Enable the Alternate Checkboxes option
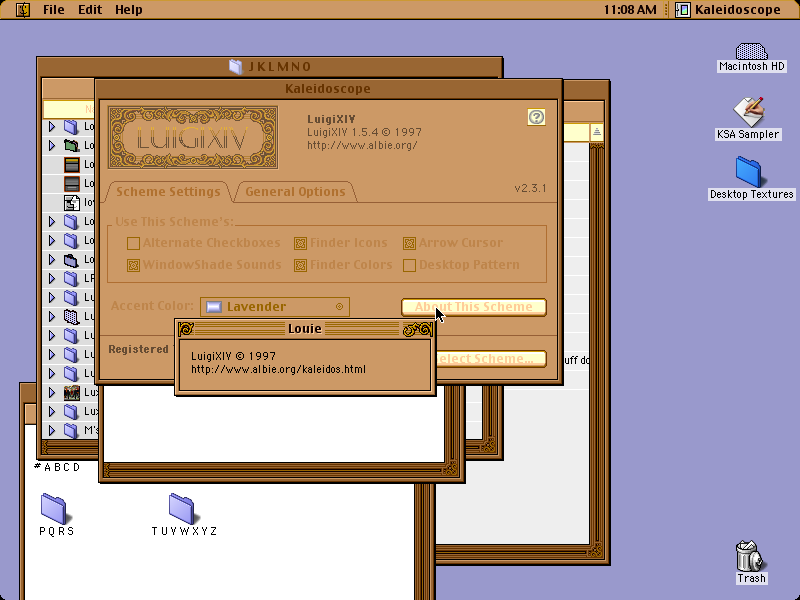Screen dimensions: 800x600 pos(133,243)
